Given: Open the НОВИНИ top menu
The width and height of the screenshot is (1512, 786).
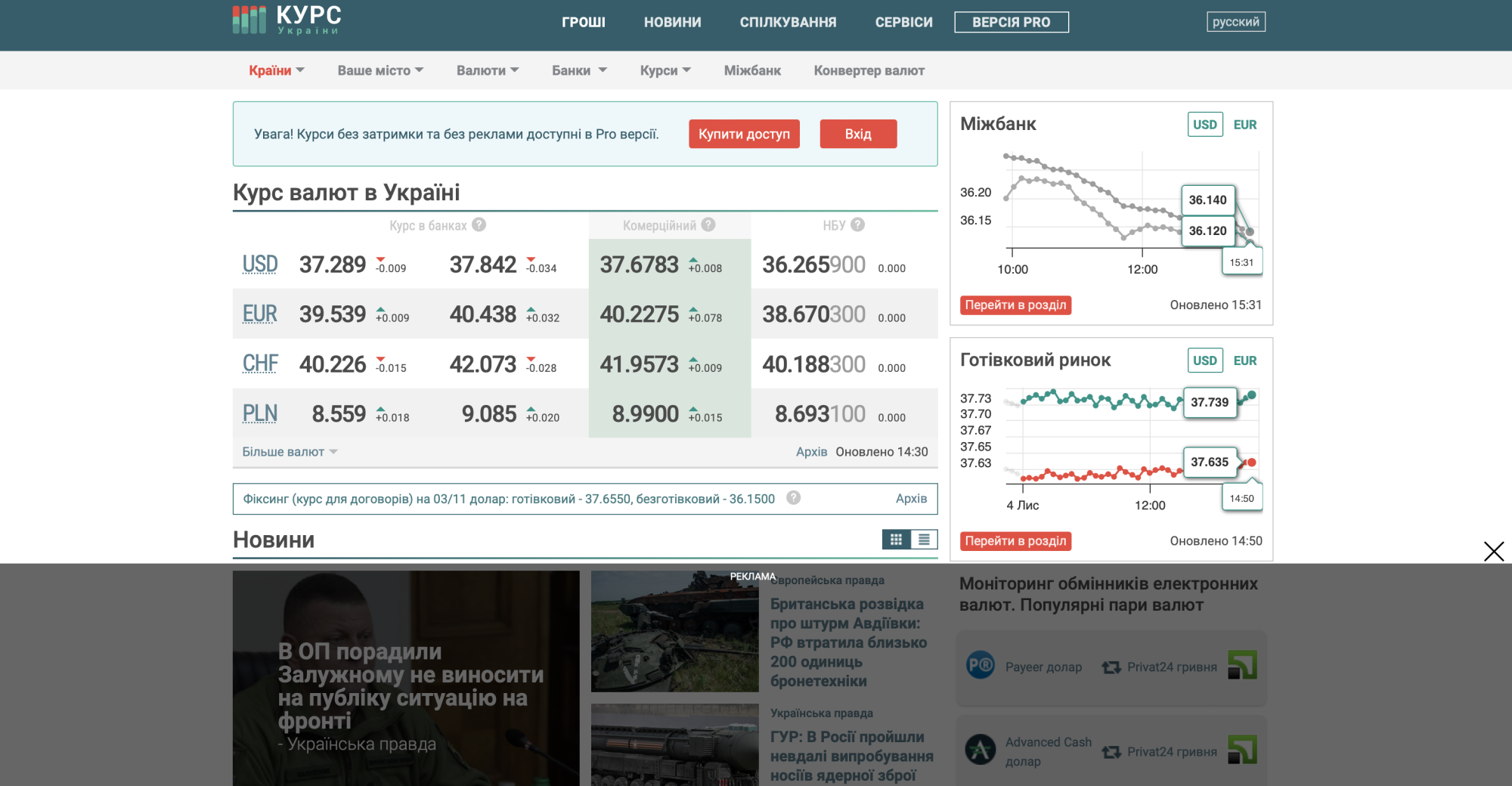Looking at the screenshot, I should pyautogui.click(x=672, y=22).
